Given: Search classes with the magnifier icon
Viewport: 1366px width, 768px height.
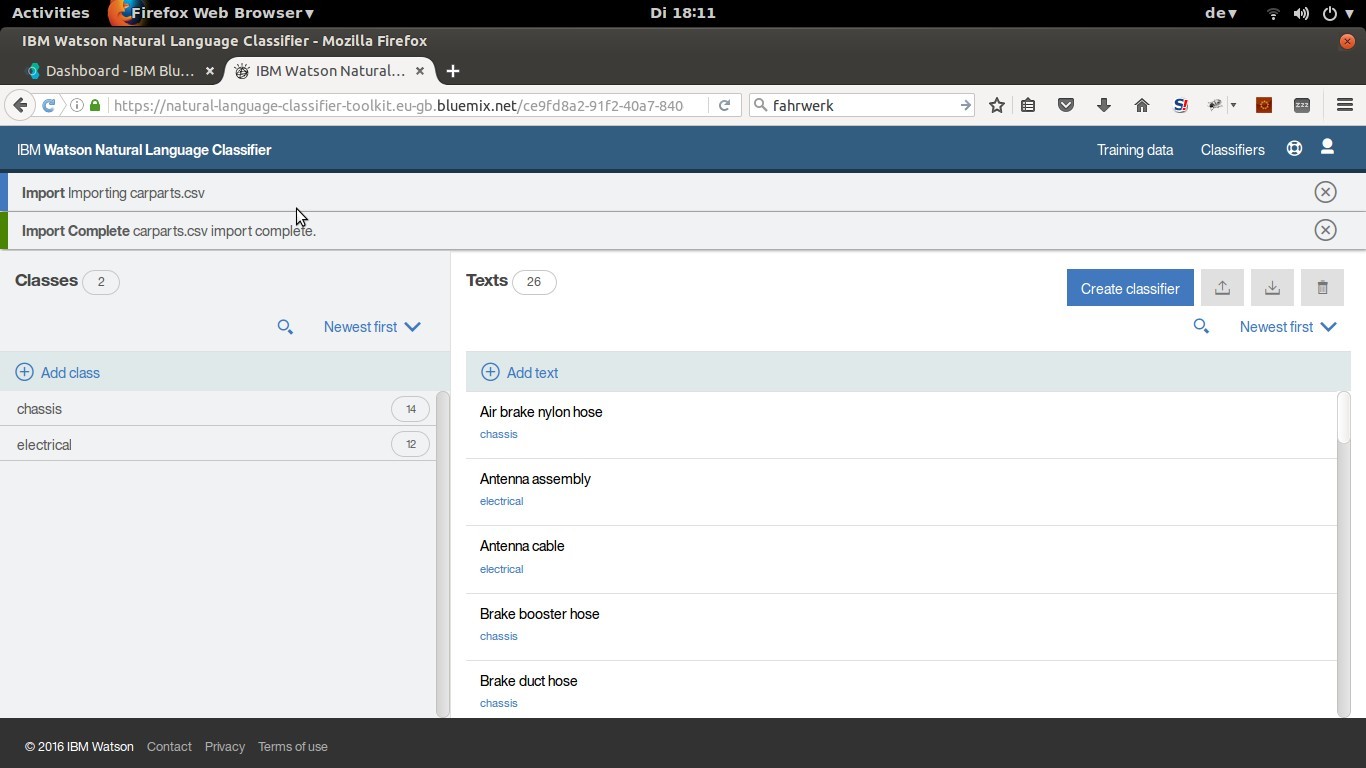Looking at the screenshot, I should [x=285, y=327].
